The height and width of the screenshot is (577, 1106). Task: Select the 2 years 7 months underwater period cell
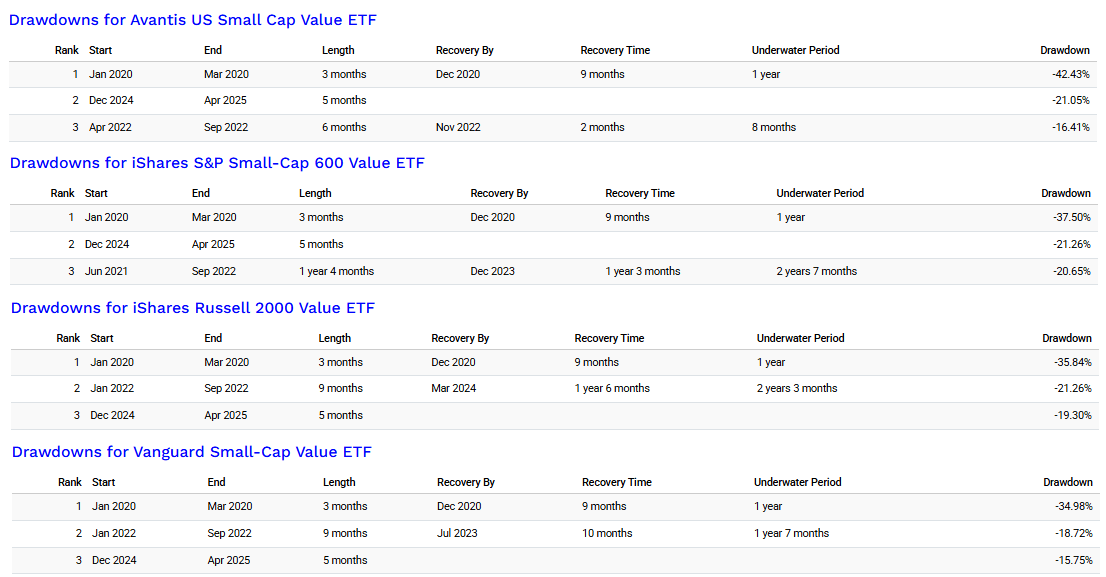(816, 271)
